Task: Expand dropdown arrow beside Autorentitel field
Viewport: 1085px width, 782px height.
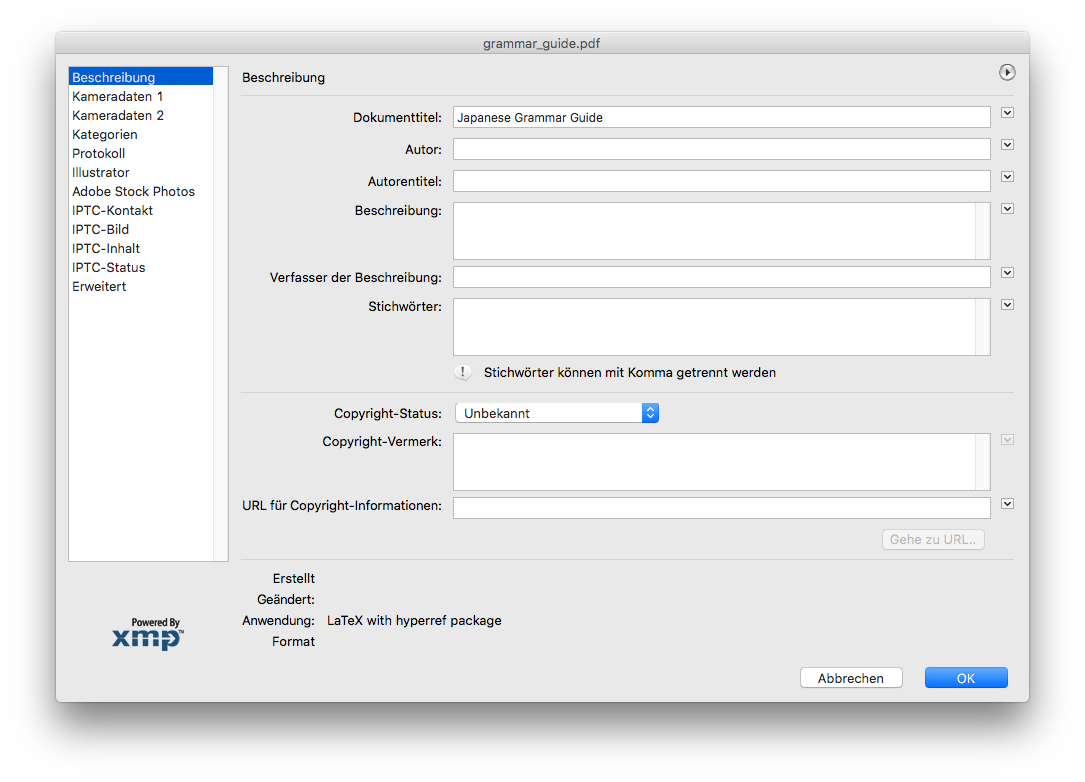Action: point(1007,177)
